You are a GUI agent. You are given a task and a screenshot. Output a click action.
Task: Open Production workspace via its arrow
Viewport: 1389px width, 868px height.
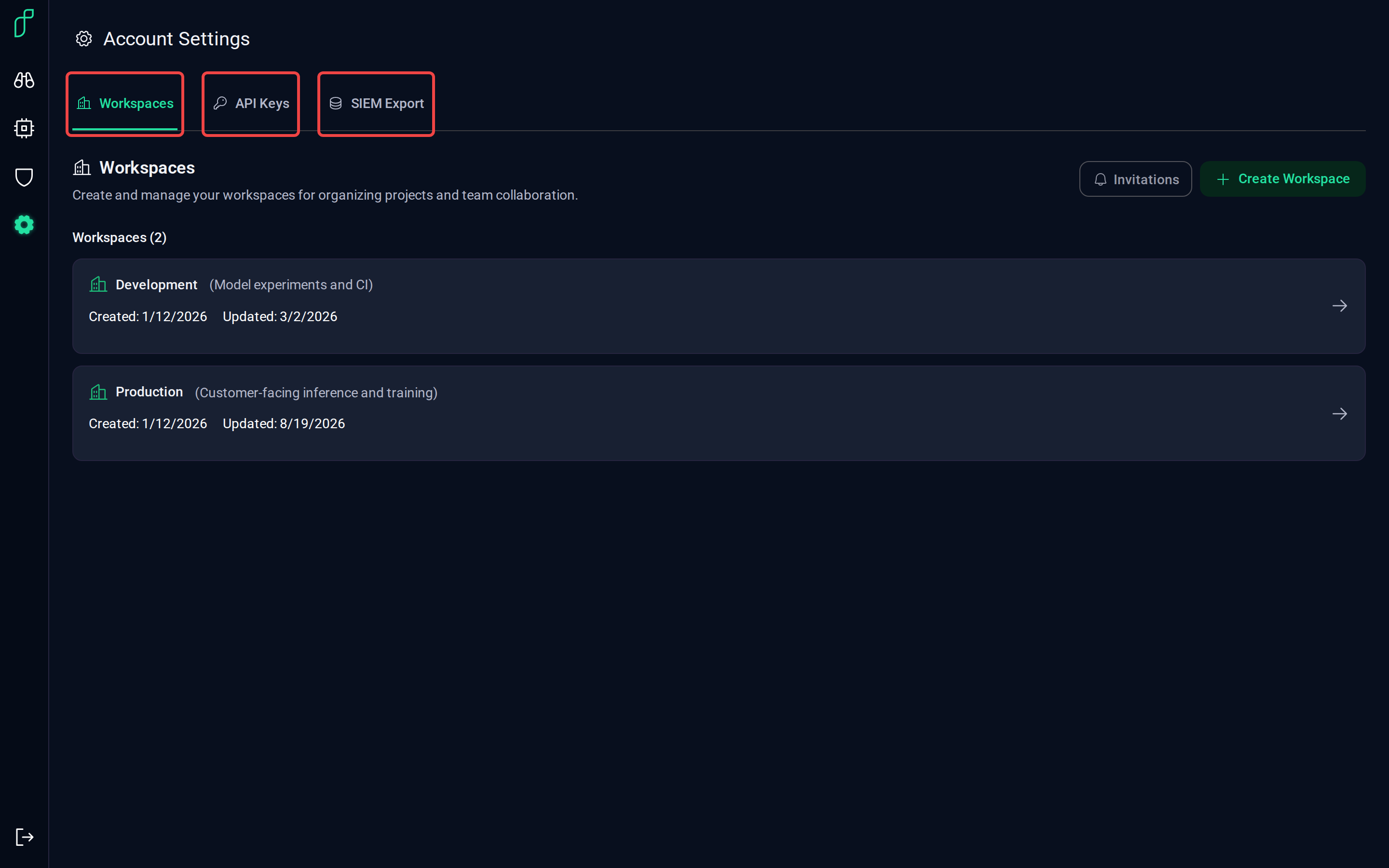tap(1340, 414)
